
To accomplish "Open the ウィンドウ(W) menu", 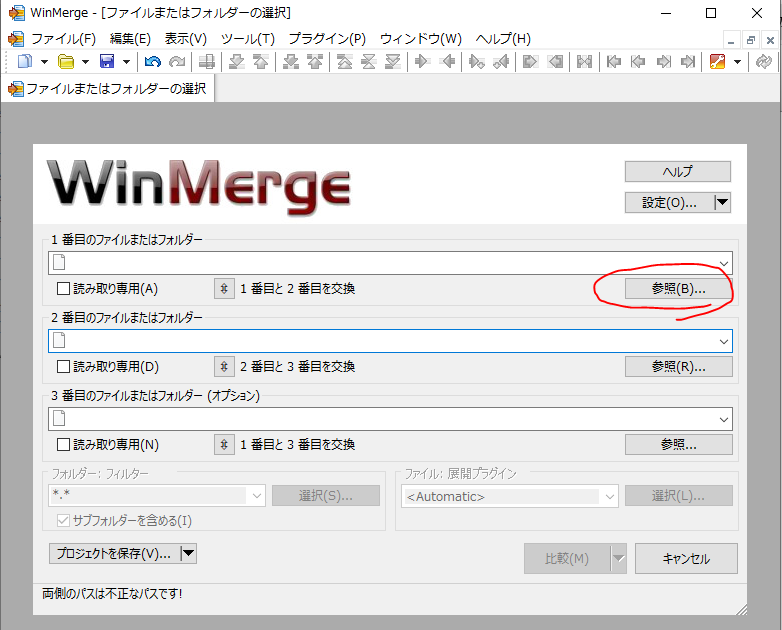I will point(421,38).
